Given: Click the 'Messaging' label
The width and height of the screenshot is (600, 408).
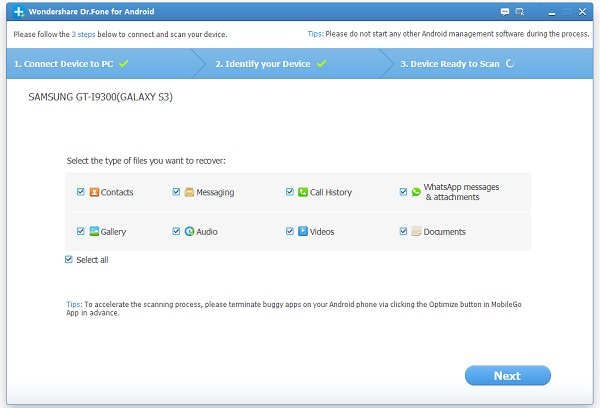Looking at the screenshot, I should tap(215, 193).
